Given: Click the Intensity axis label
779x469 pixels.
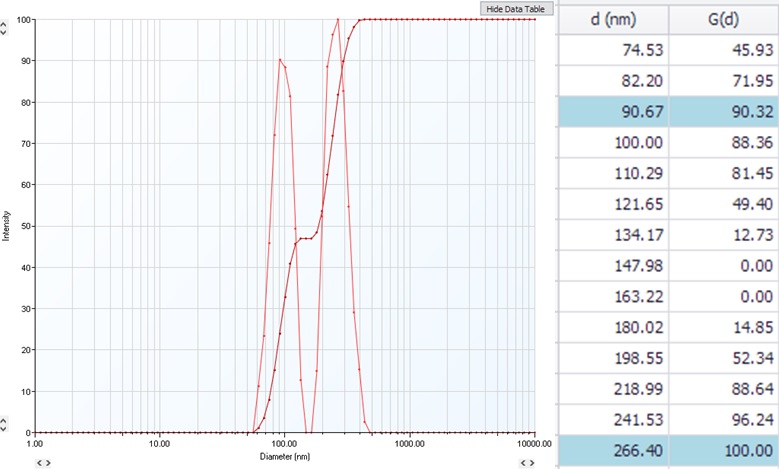Looking at the screenshot, I should pos(8,225).
